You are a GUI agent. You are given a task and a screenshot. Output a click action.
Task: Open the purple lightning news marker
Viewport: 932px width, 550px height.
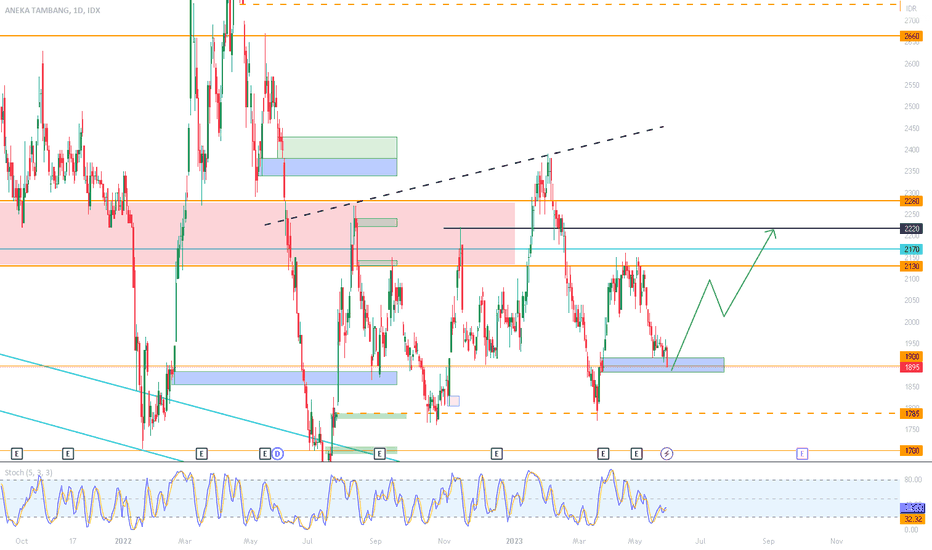click(667, 454)
